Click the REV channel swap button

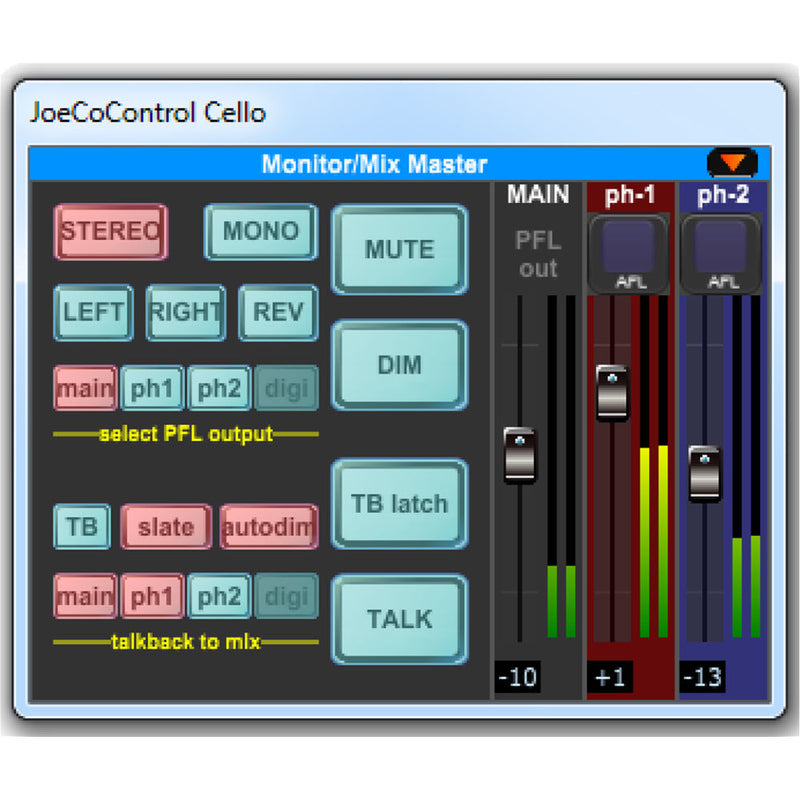278,312
